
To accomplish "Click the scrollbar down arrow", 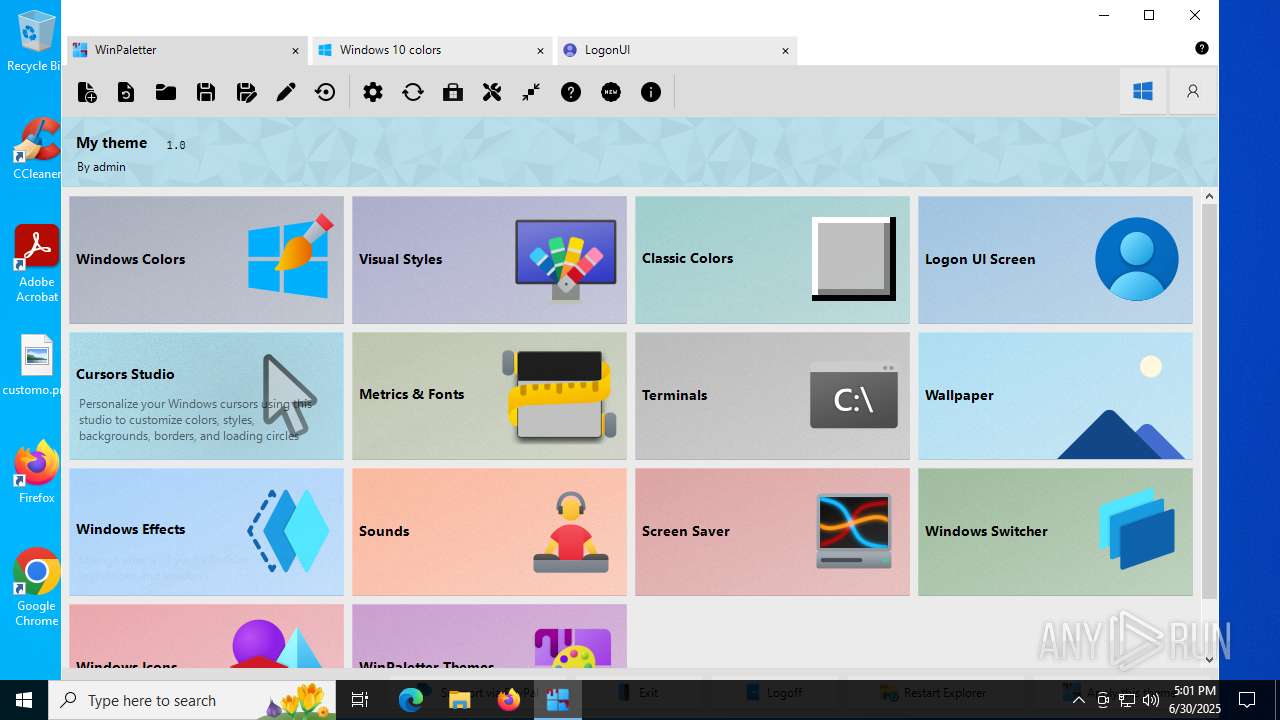I will 1209,659.
